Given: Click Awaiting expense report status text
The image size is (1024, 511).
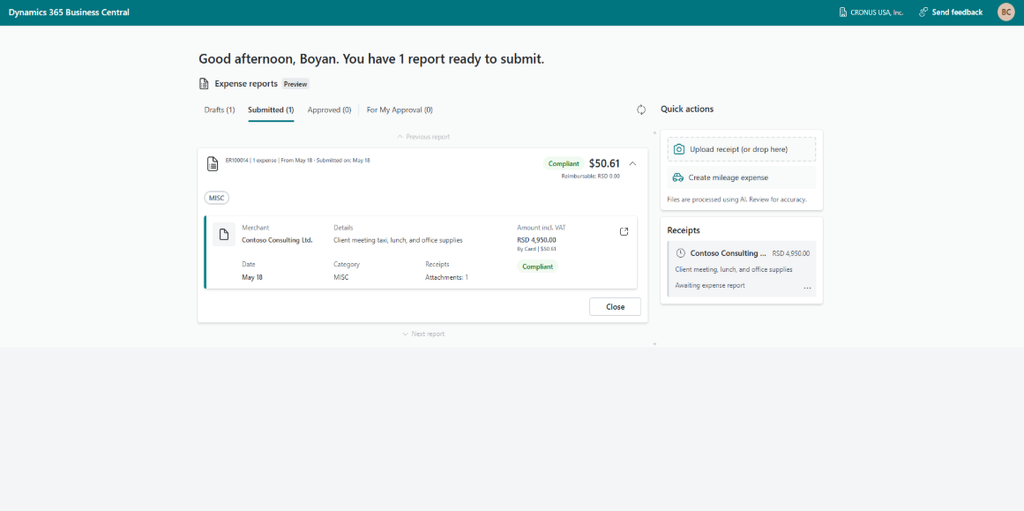Looking at the screenshot, I should point(710,286).
